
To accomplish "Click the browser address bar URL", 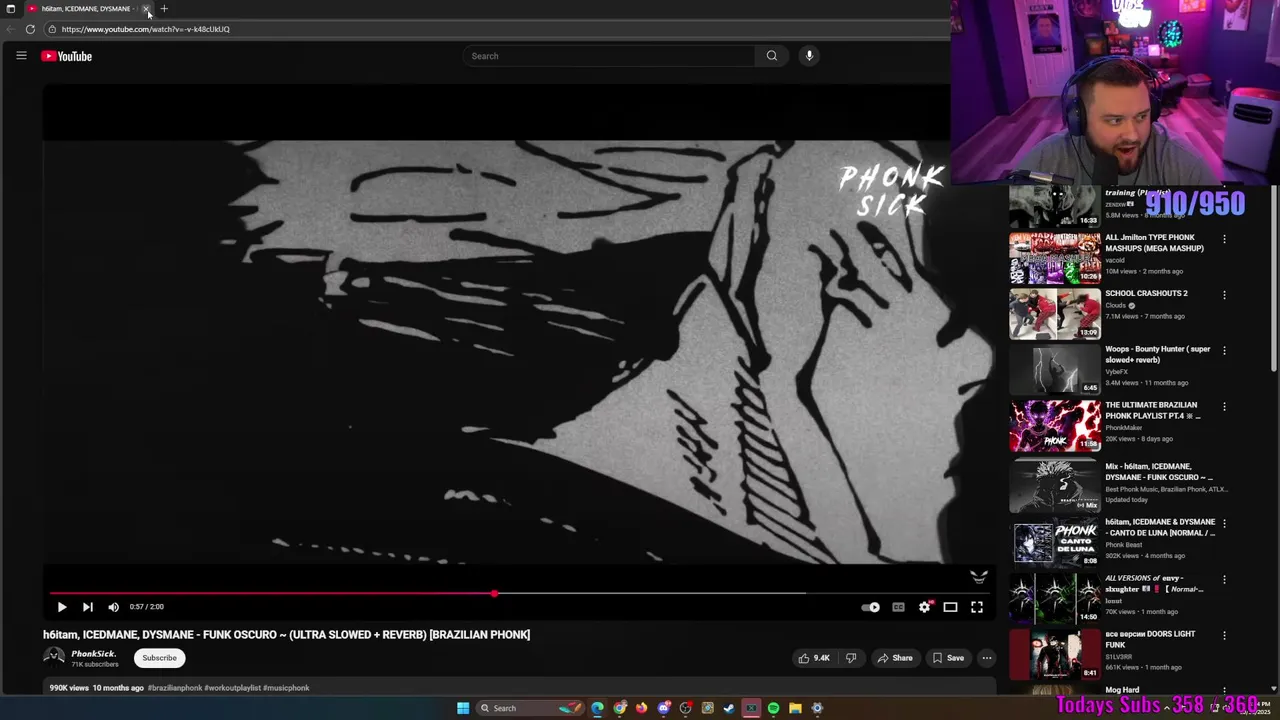I will [146, 29].
